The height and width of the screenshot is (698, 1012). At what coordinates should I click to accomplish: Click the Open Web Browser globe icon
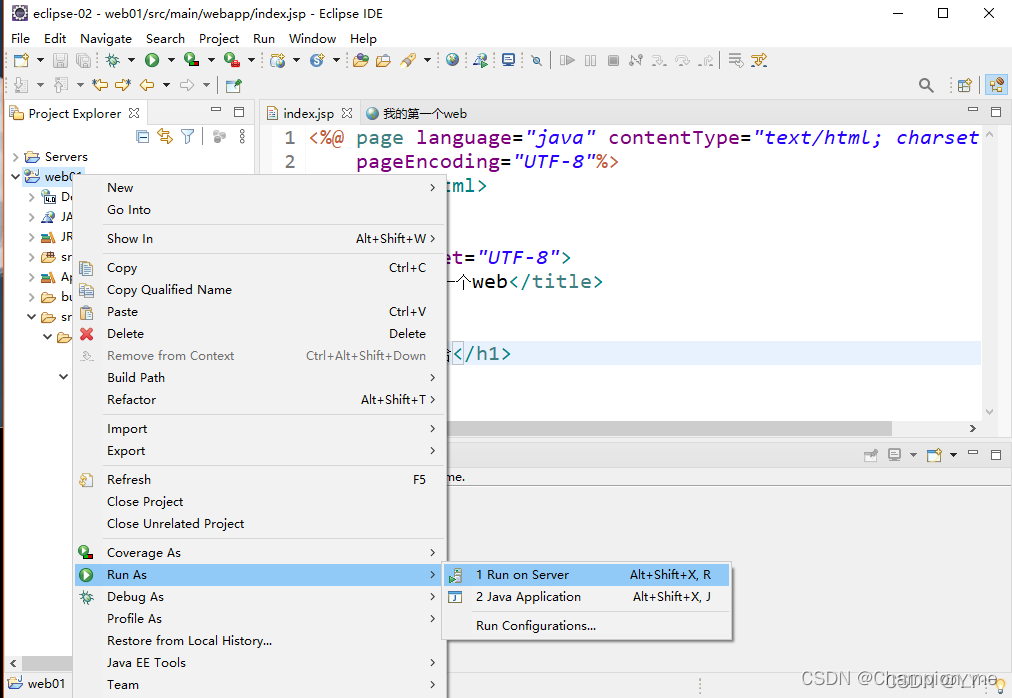pyautogui.click(x=452, y=59)
